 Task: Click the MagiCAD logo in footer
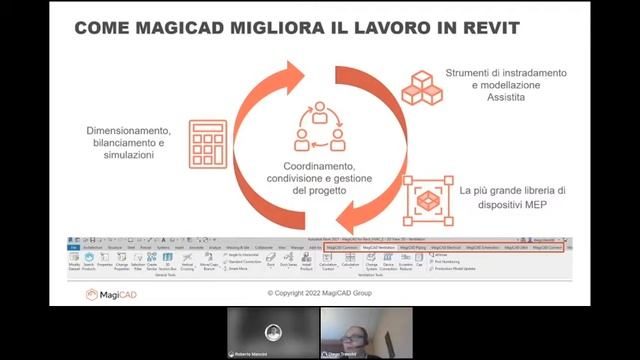click(x=111, y=295)
